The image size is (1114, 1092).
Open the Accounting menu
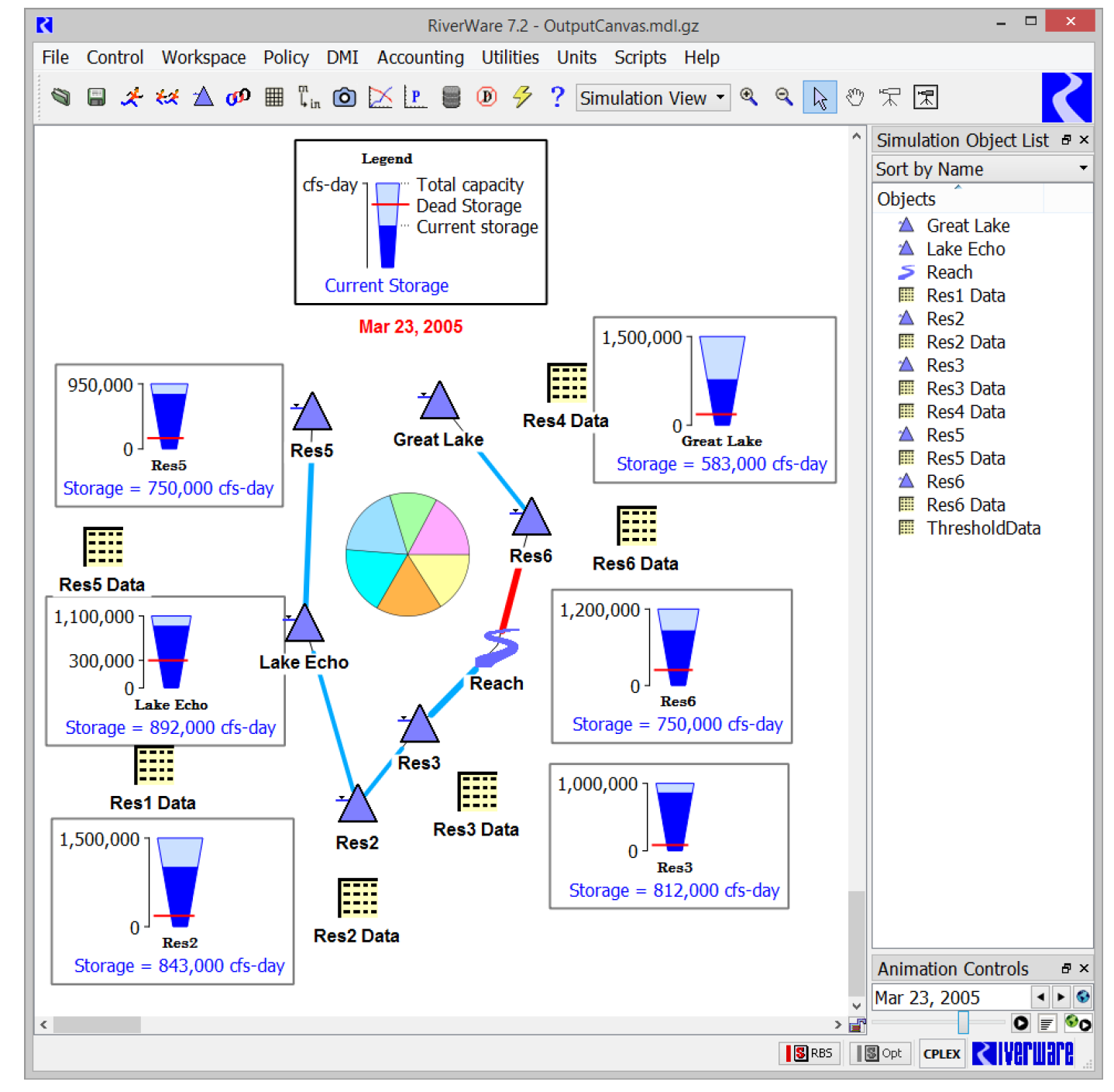point(420,57)
